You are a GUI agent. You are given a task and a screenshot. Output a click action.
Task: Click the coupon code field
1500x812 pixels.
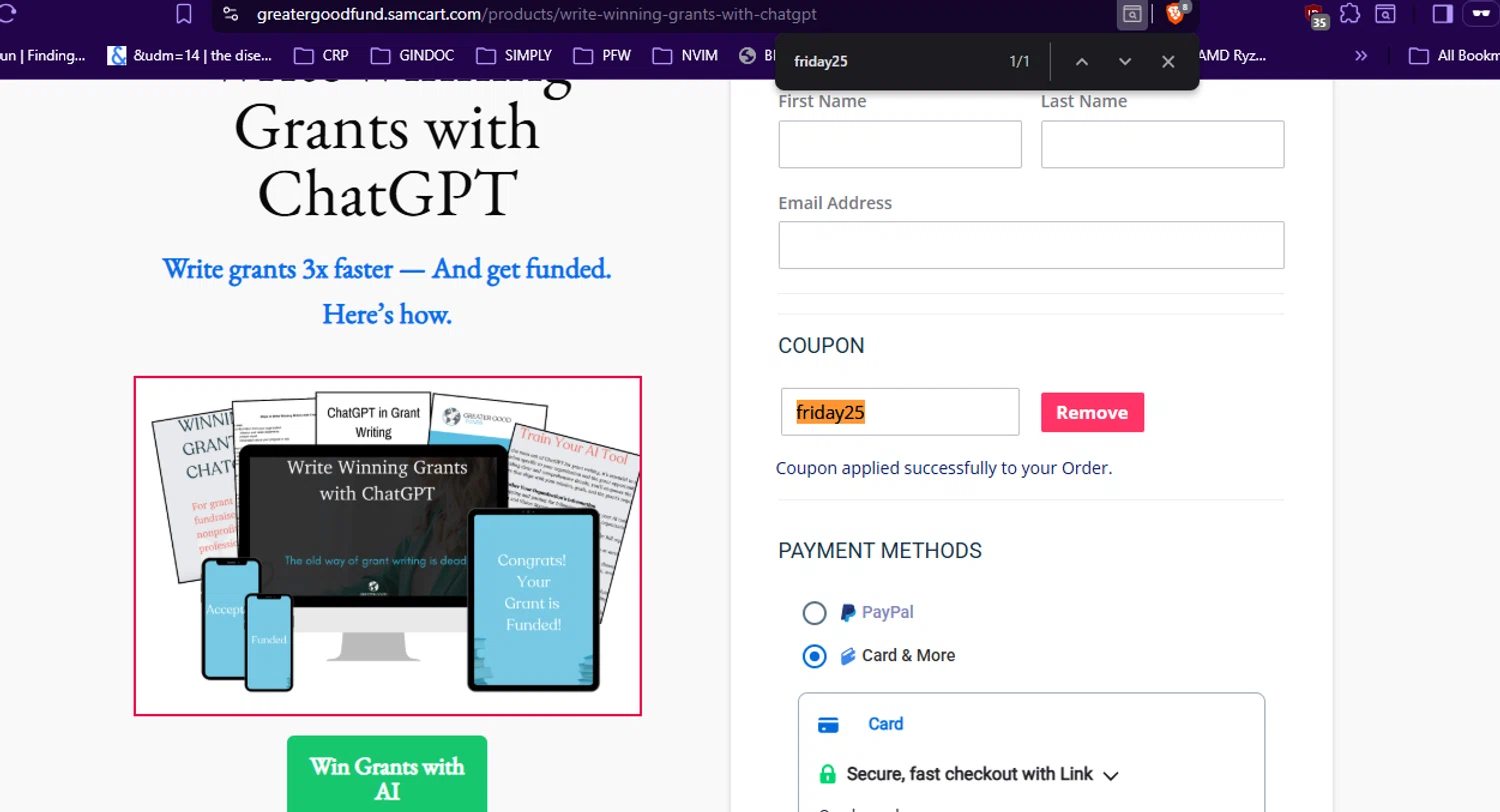click(900, 412)
